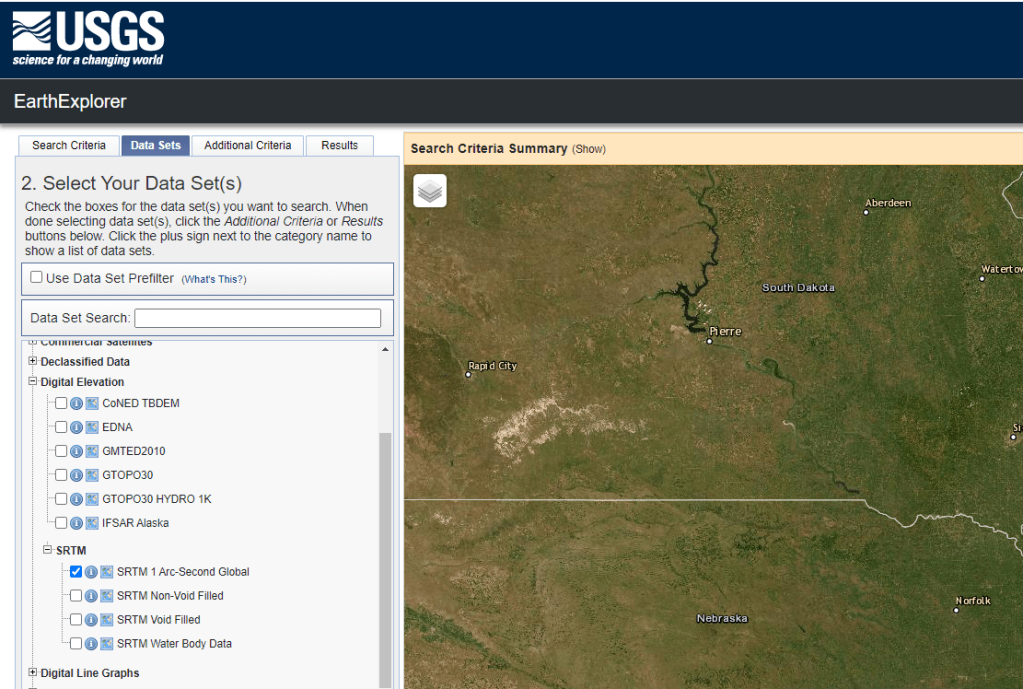
Task: View info for SRTM 1 Arc-Second Global
Action: click(91, 572)
